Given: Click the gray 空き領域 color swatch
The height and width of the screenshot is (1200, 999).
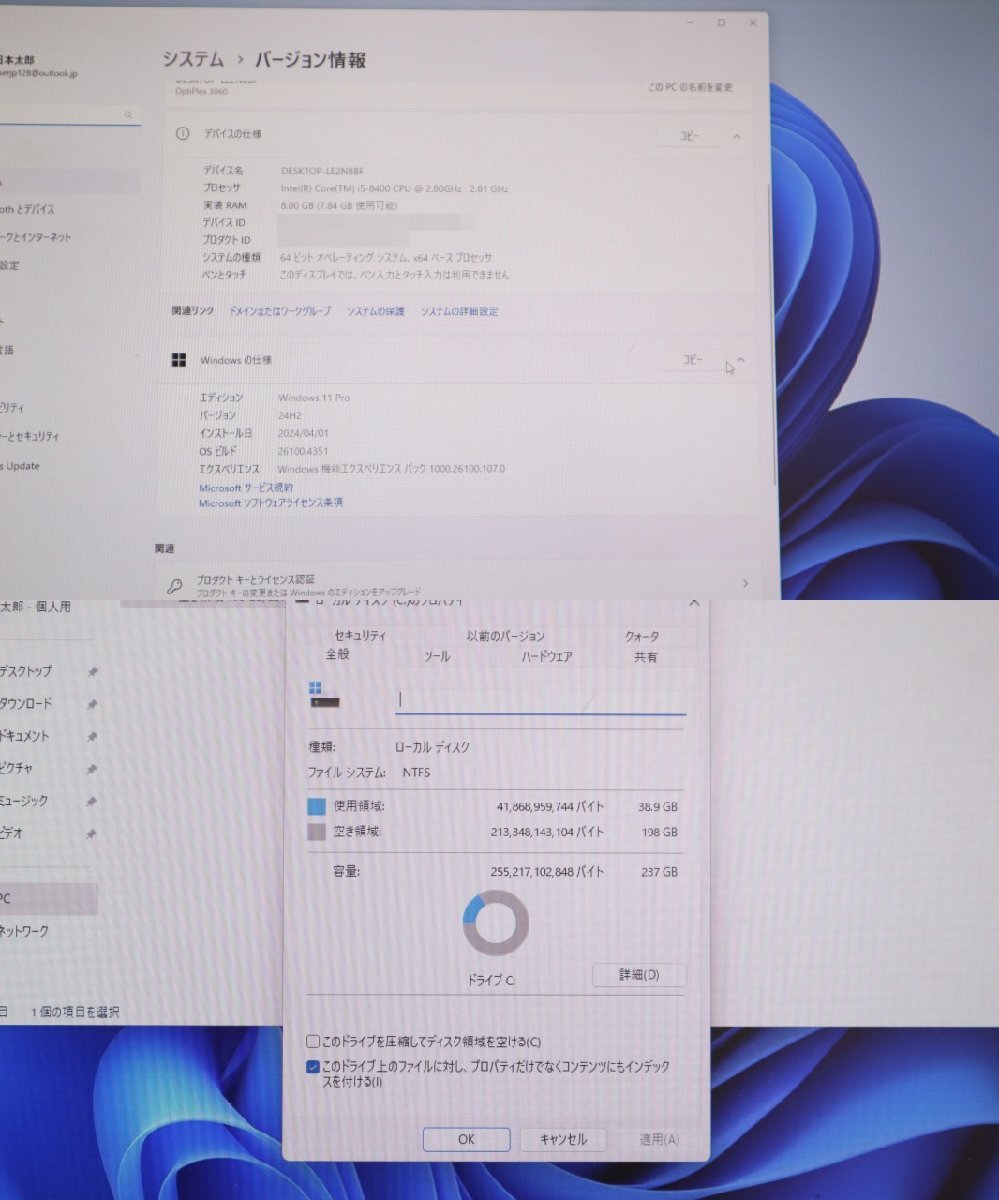Looking at the screenshot, I should tap(317, 832).
